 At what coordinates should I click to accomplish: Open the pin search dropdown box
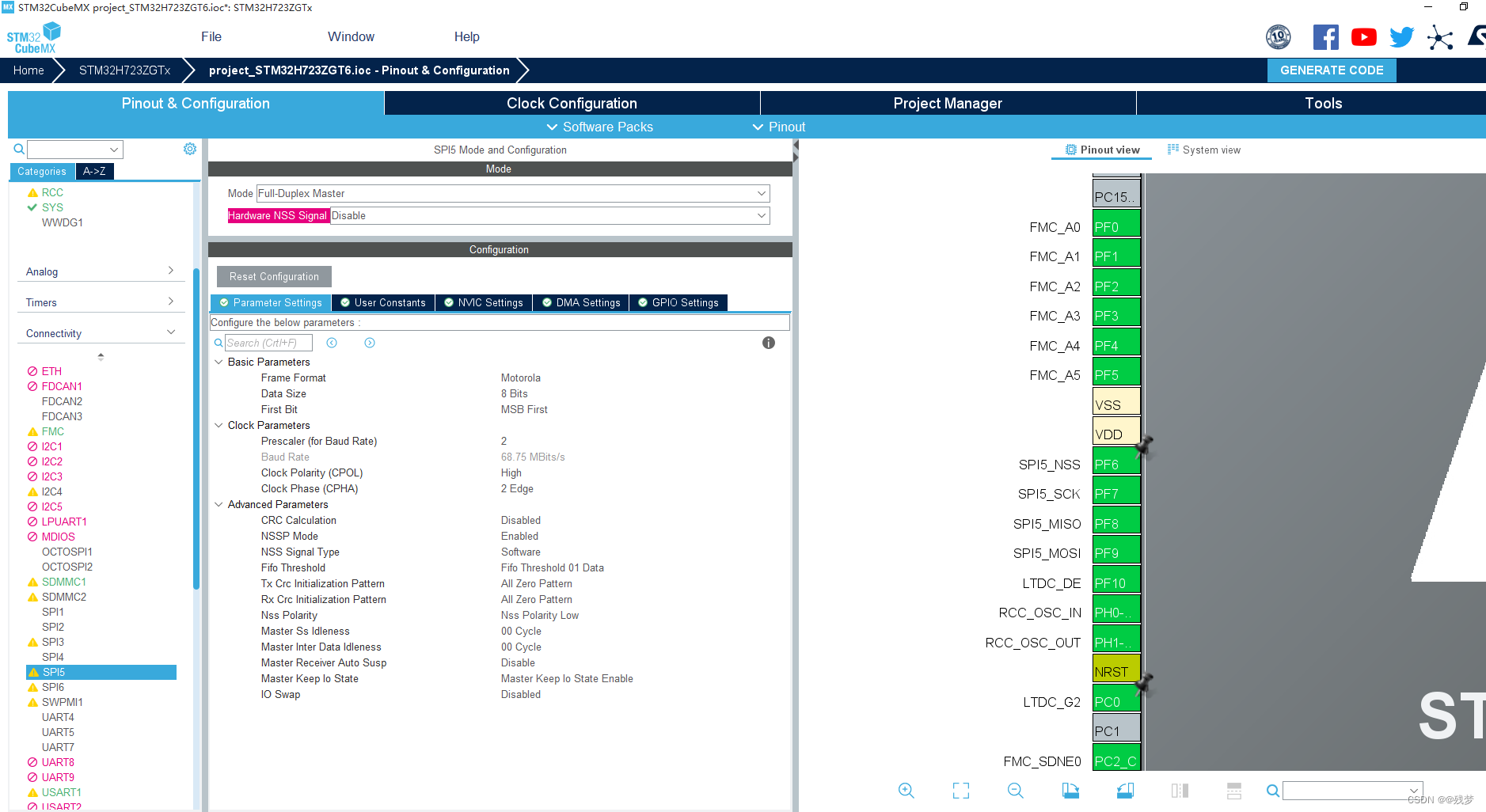pyautogui.click(x=1352, y=791)
